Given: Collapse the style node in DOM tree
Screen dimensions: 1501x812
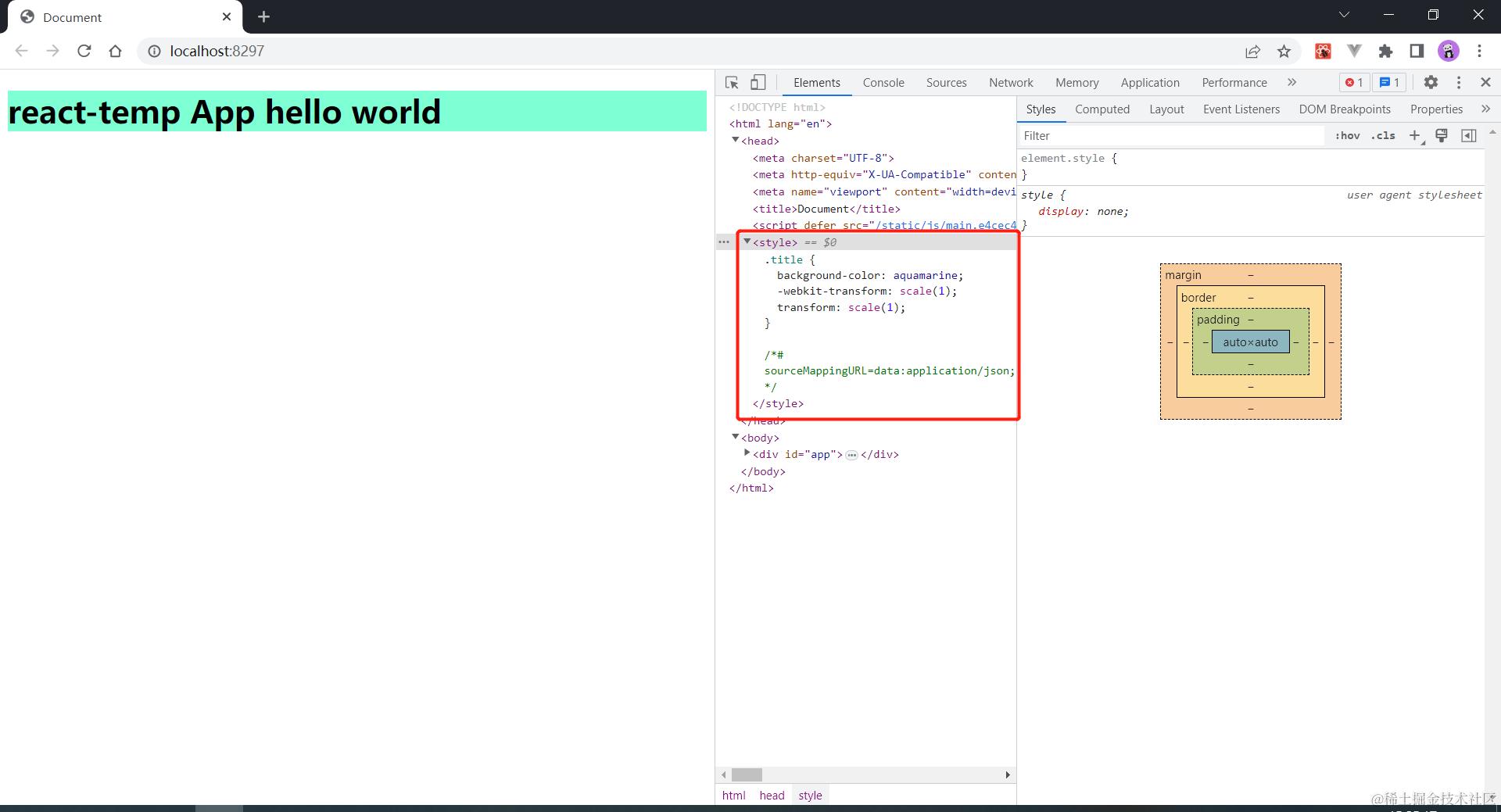Looking at the screenshot, I should coord(747,241).
